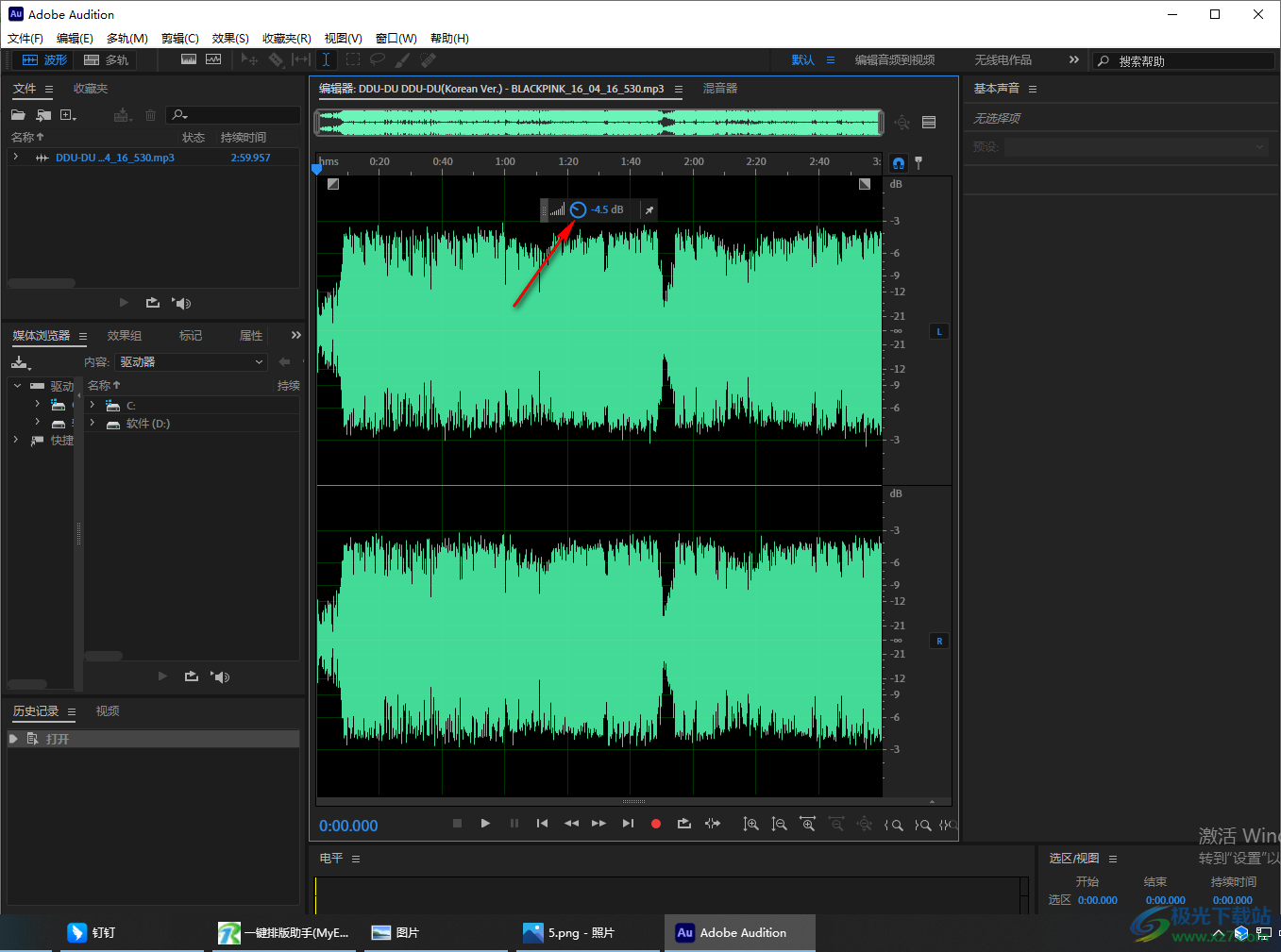Toggle skip selection in transport
Screen dimensions: 1281x952
coord(713,824)
